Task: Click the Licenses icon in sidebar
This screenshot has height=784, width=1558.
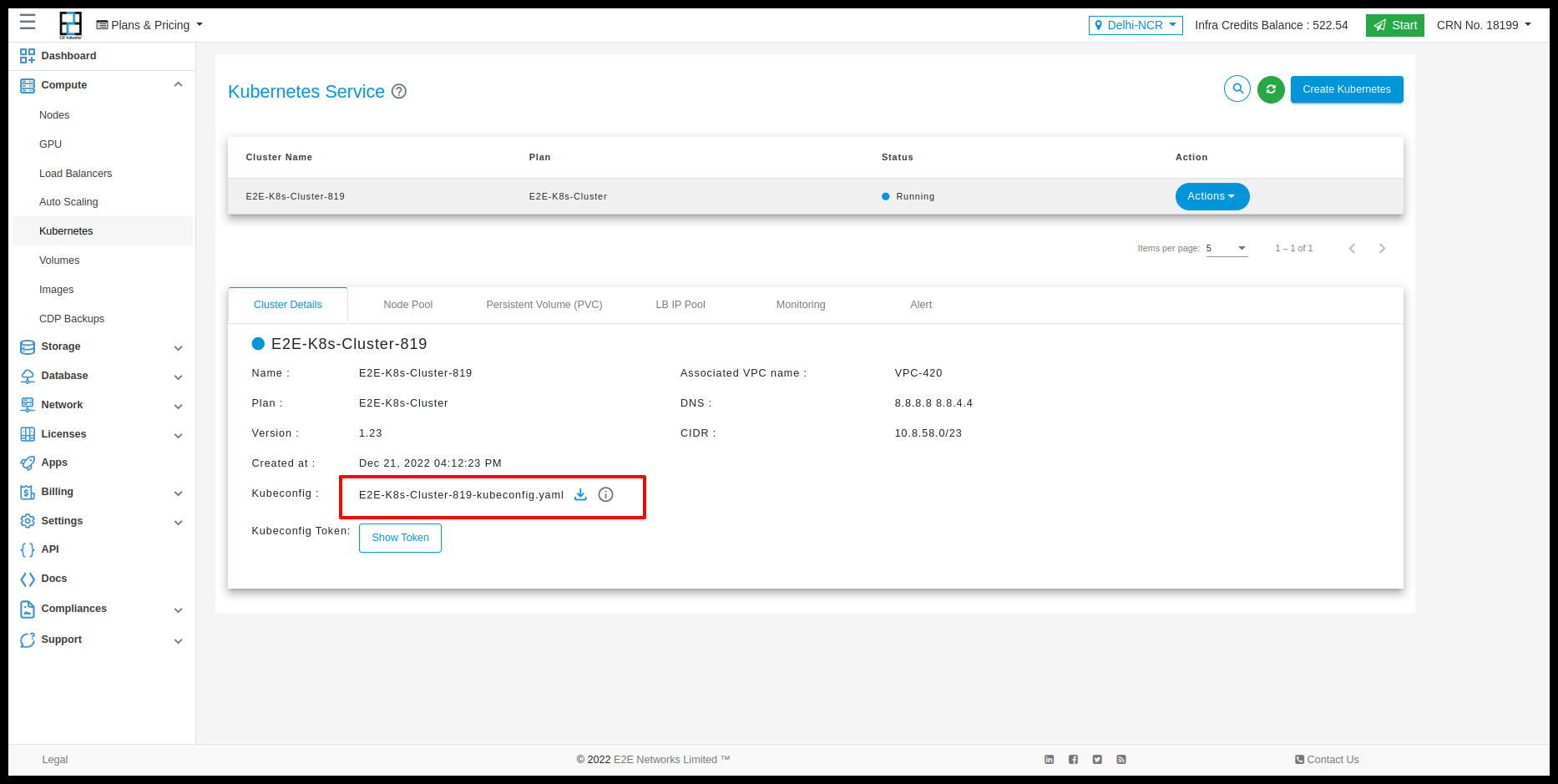Action: 28,434
